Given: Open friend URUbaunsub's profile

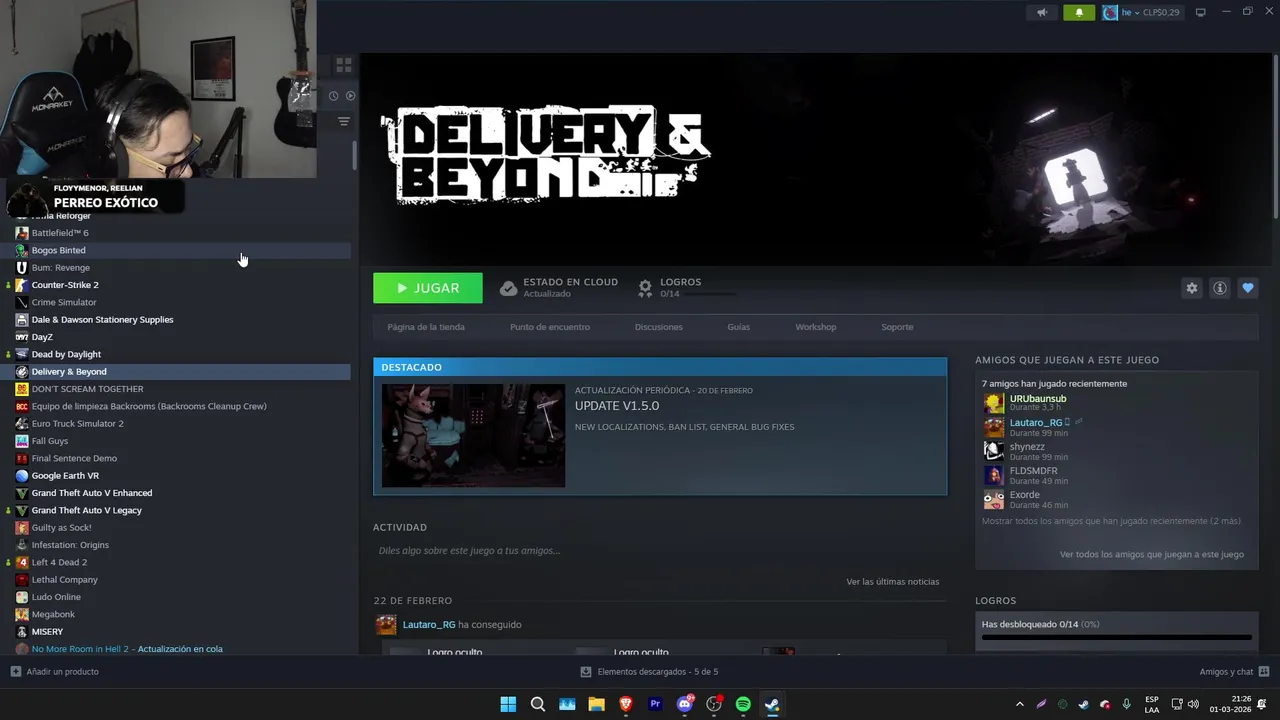Looking at the screenshot, I should (x=1038, y=399).
